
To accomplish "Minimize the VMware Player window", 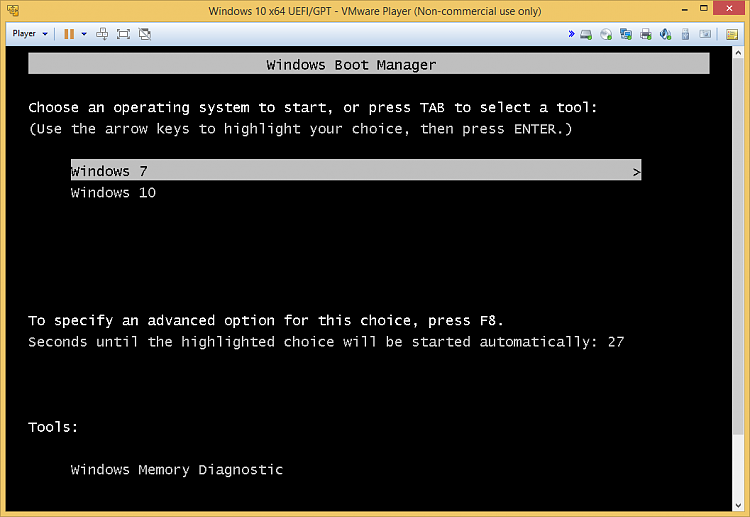I will click(684, 9).
